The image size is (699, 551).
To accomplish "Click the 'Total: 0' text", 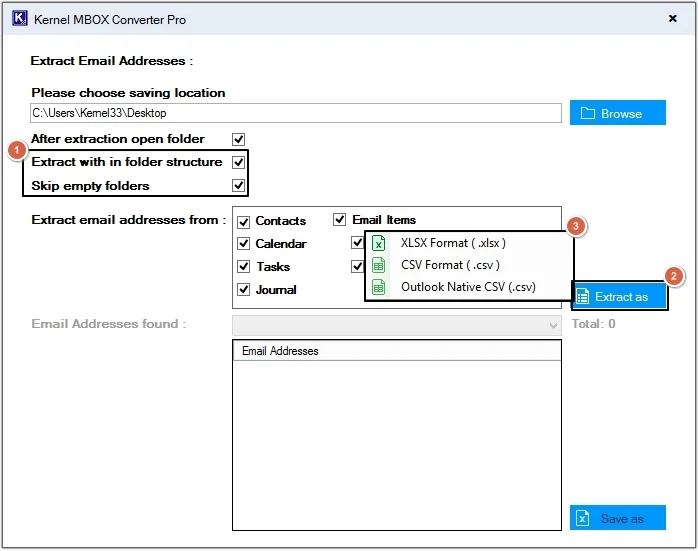I will [593, 324].
